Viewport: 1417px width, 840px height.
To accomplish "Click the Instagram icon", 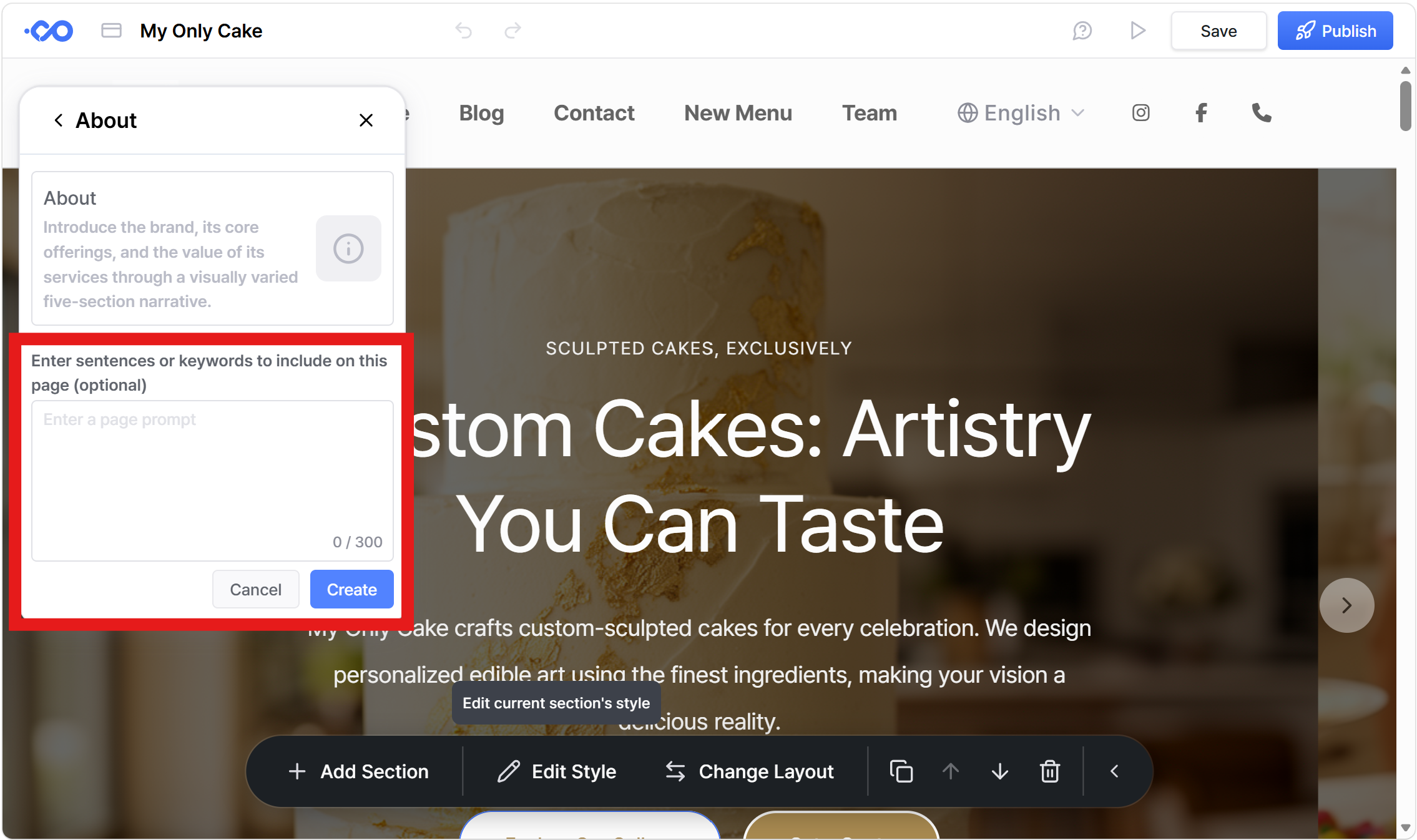I will [x=1140, y=113].
